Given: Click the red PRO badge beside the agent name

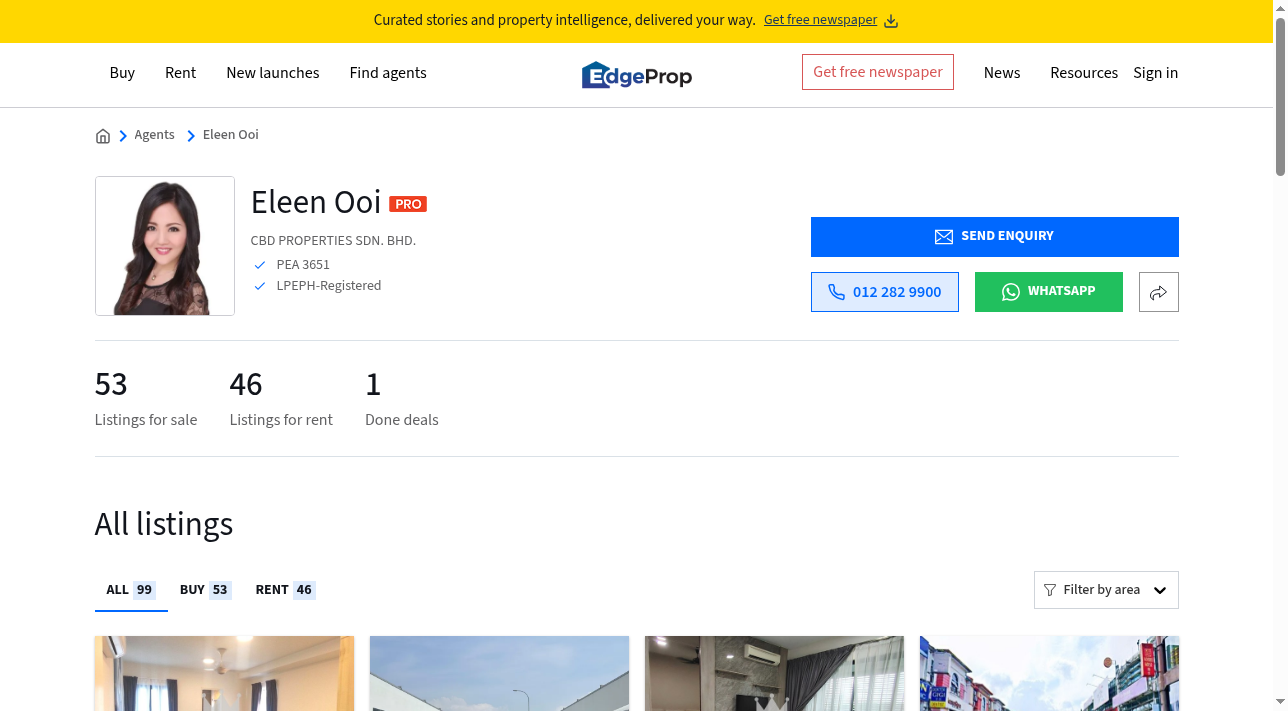Looking at the screenshot, I should pos(408,204).
